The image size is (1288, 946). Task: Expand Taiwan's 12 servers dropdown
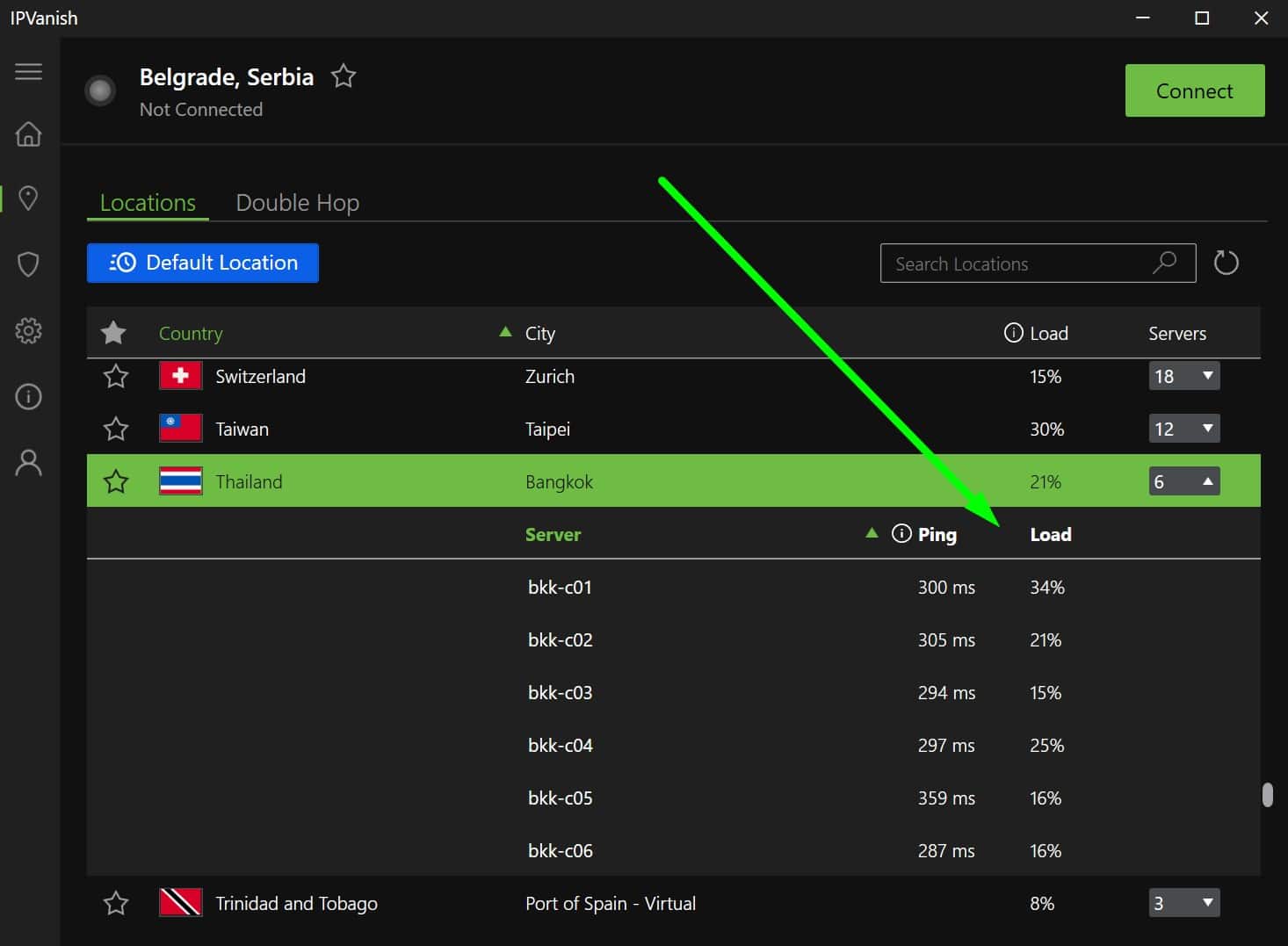click(1184, 429)
